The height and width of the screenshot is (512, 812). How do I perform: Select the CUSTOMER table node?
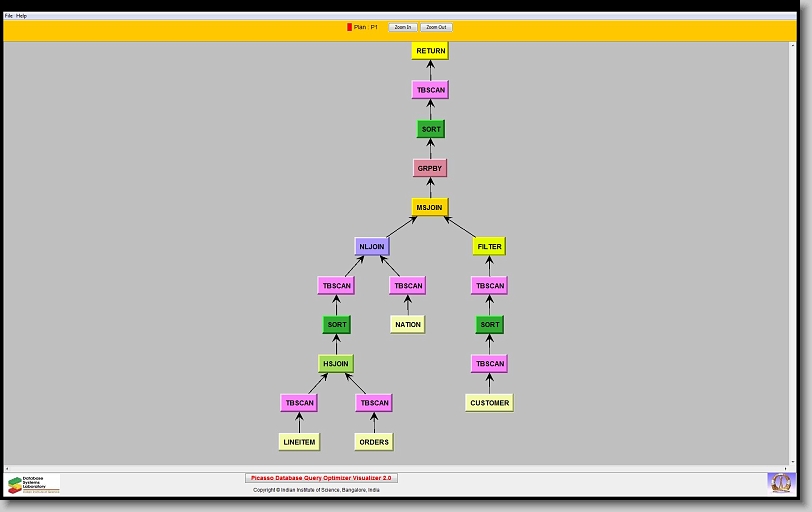[489, 403]
